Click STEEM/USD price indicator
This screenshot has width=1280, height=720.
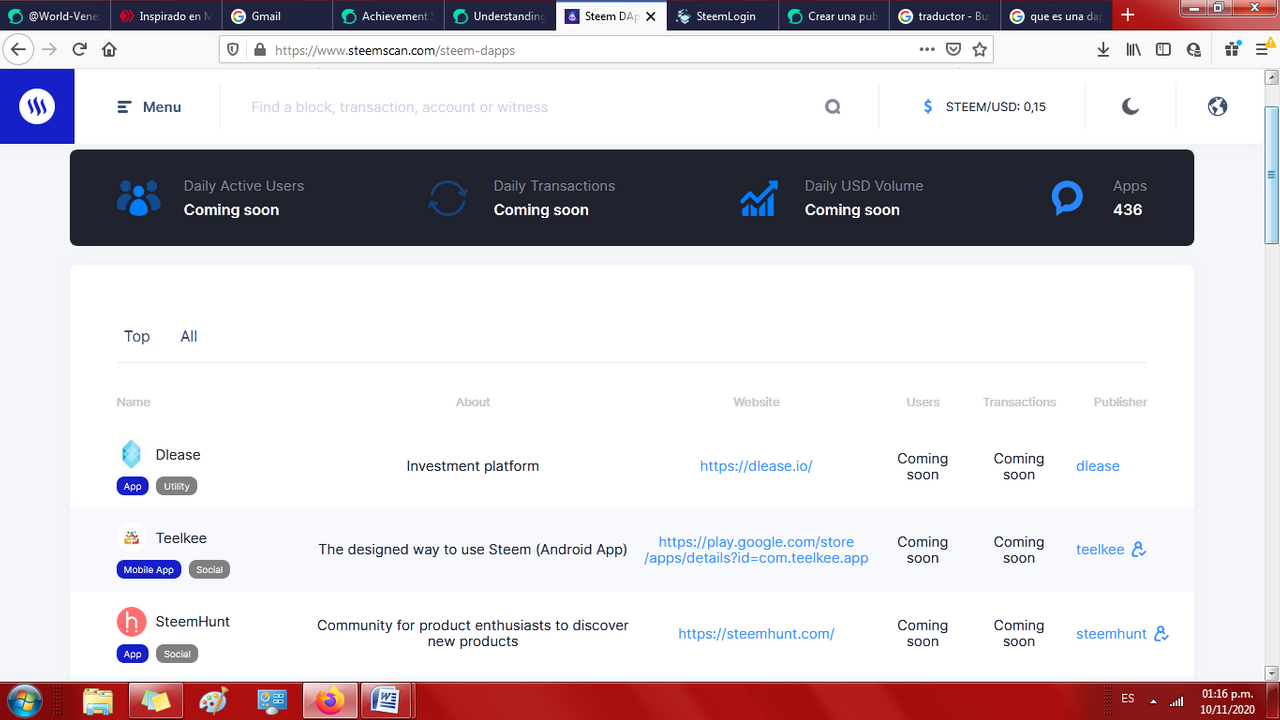984,107
